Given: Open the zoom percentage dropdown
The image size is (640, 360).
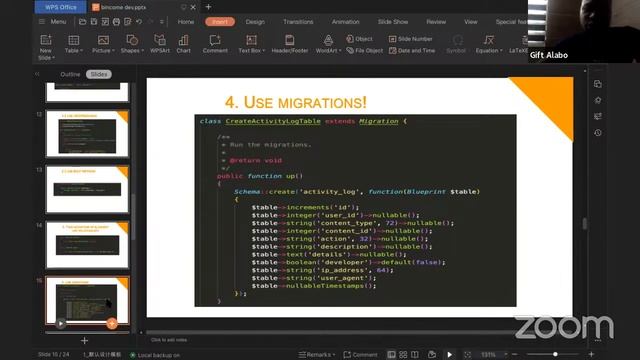Looking at the screenshot, I should click(x=506, y=355).
